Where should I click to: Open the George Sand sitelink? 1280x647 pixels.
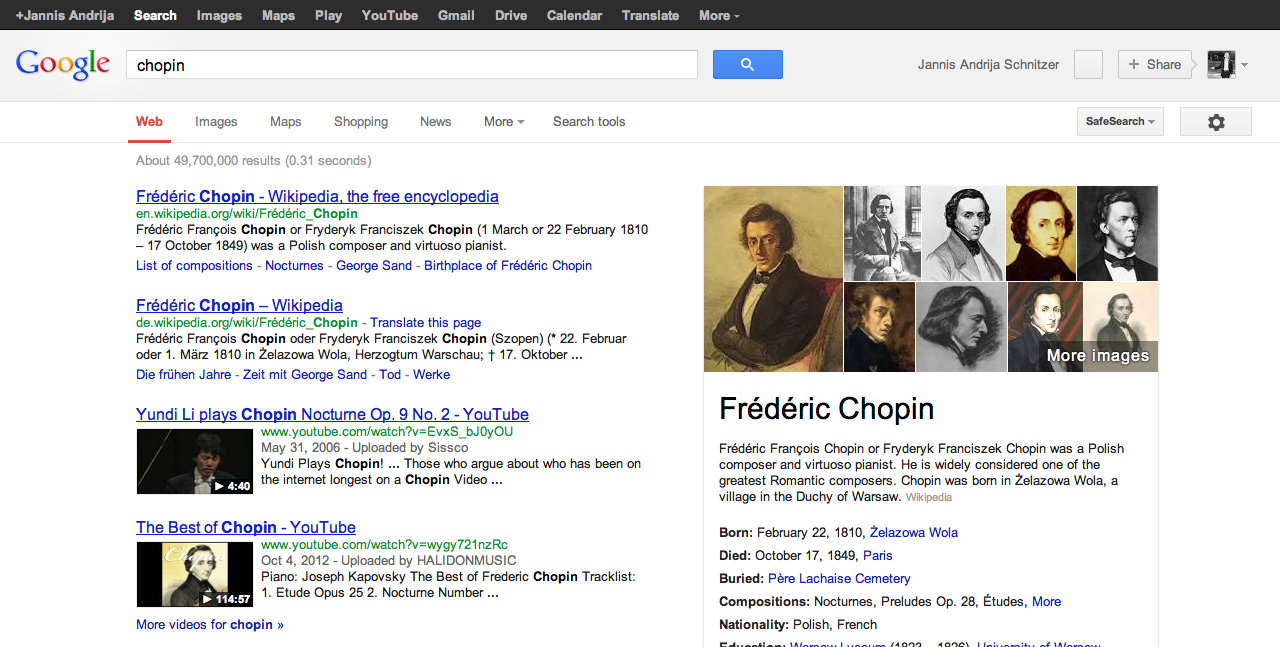374,266
